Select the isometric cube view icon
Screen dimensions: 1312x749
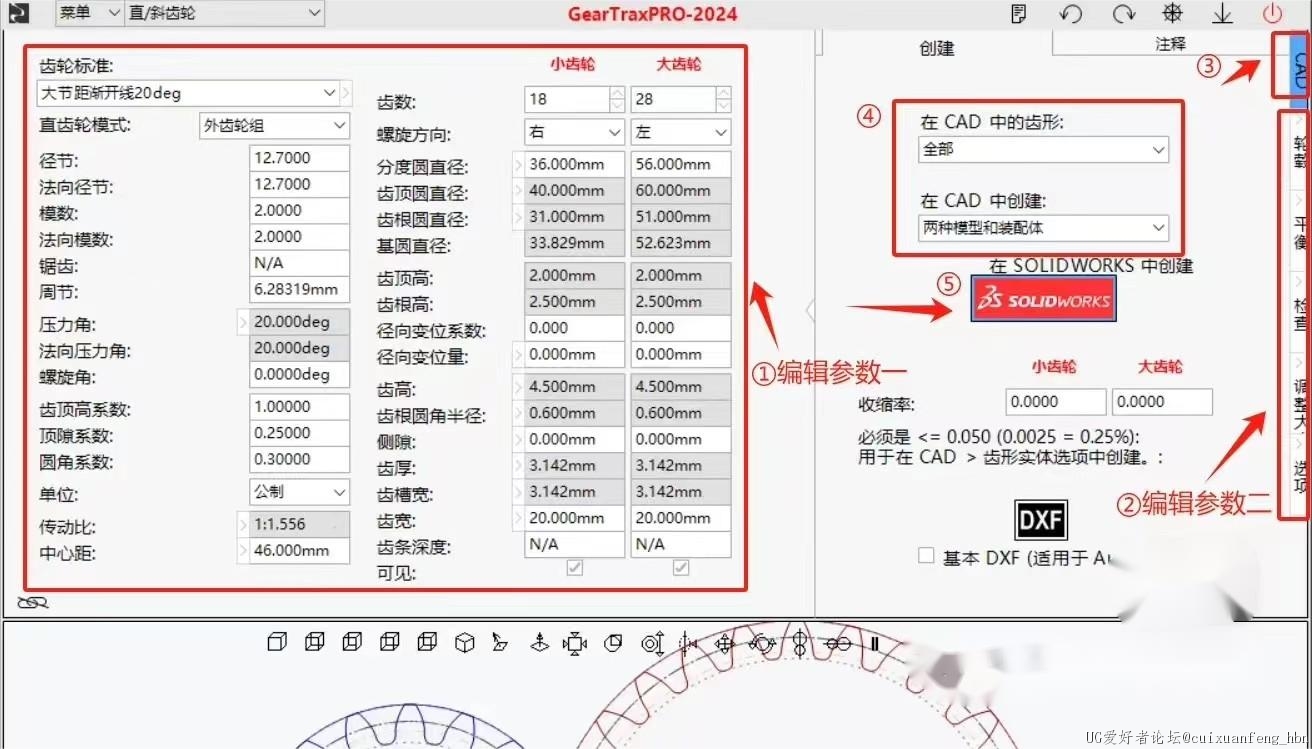click(x=464, y=643)
